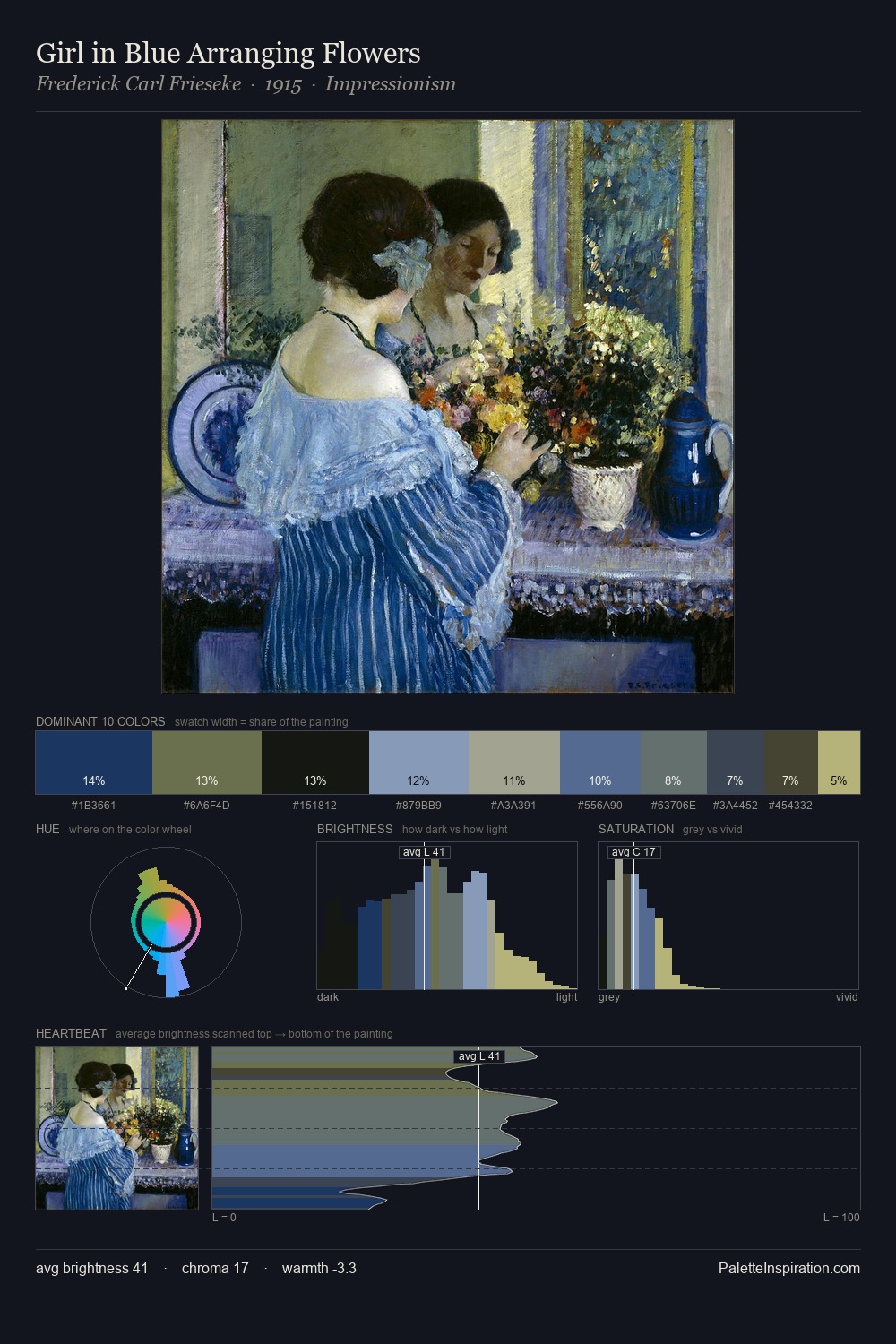Click the 'warmth -3.3' footer stat
Image resolution: width=896 pixels, height=1344 pixels.
click(319, 1268)
